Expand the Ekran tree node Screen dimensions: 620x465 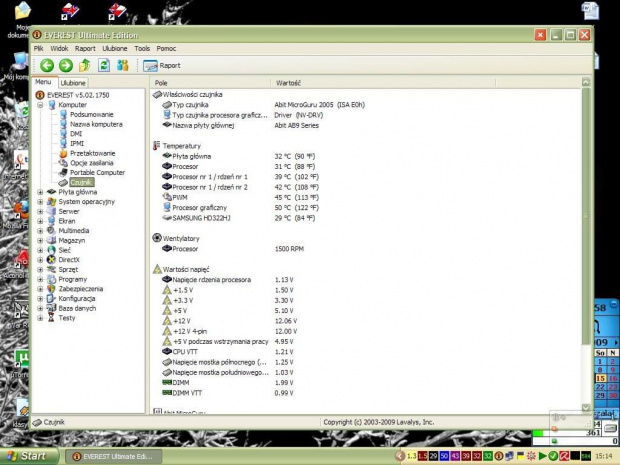(40, 221)
